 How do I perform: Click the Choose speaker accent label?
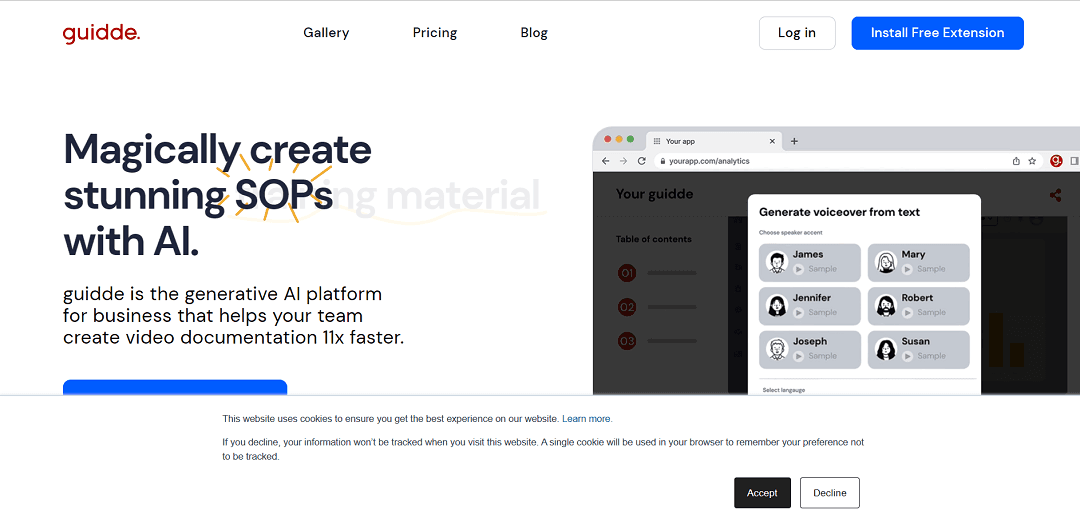pyautogui.click(x=791, y=233)
